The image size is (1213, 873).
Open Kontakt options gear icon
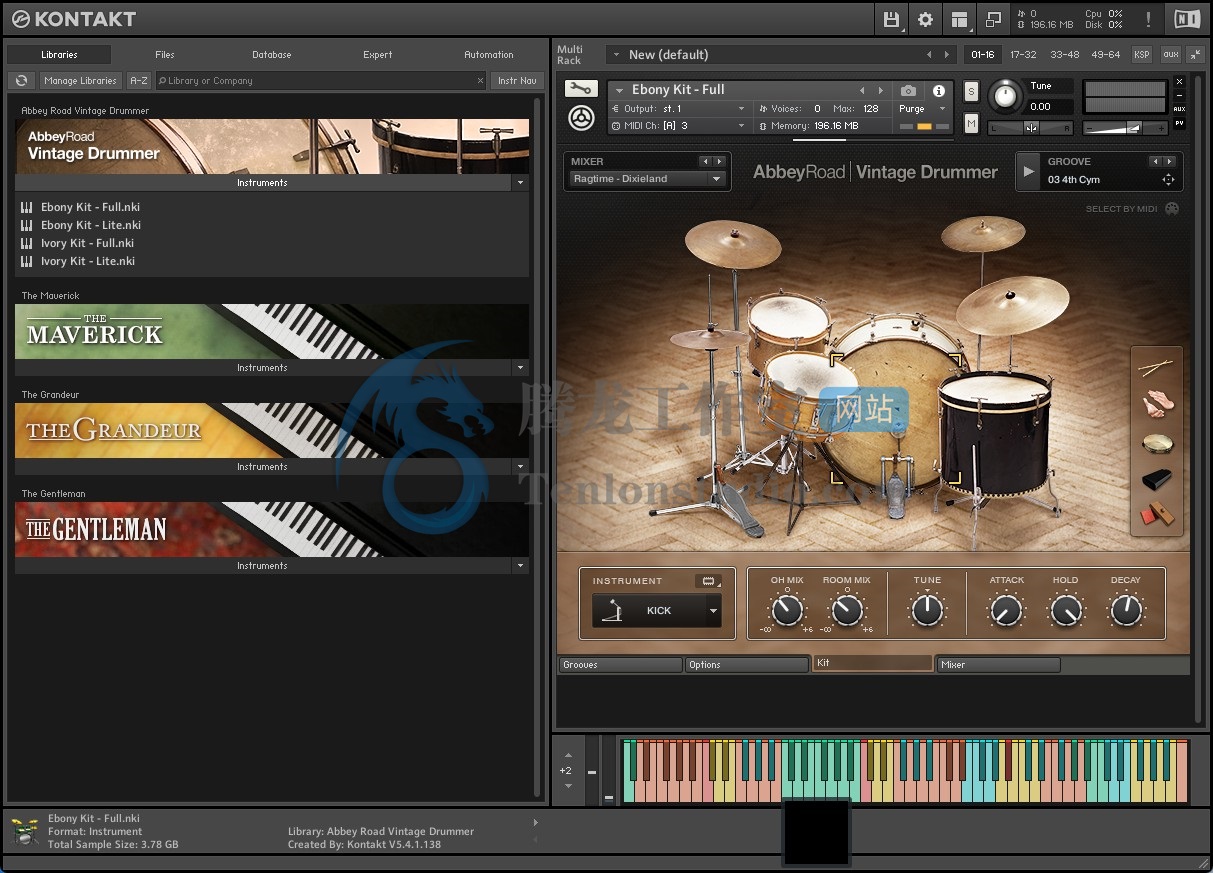(925, 19)
